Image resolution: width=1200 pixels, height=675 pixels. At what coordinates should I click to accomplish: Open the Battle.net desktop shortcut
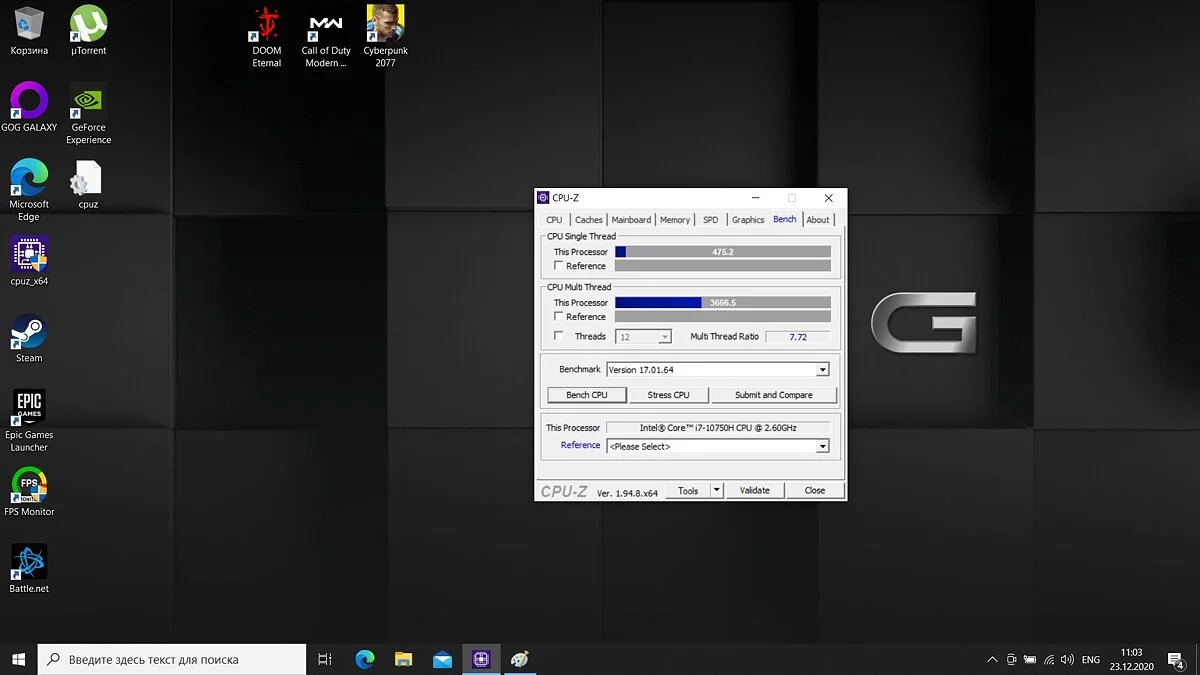pyautogui.click(x=29, y=564)
